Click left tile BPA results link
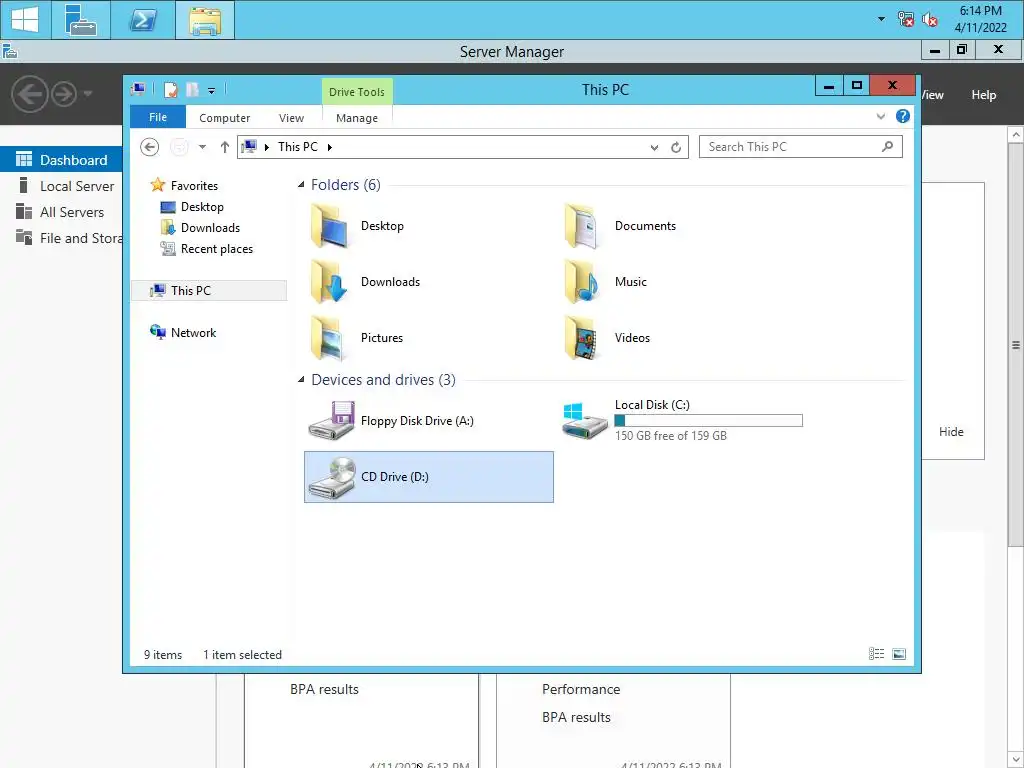The height and width of the screenshot is (768, 1024). (x=324, y=689)
